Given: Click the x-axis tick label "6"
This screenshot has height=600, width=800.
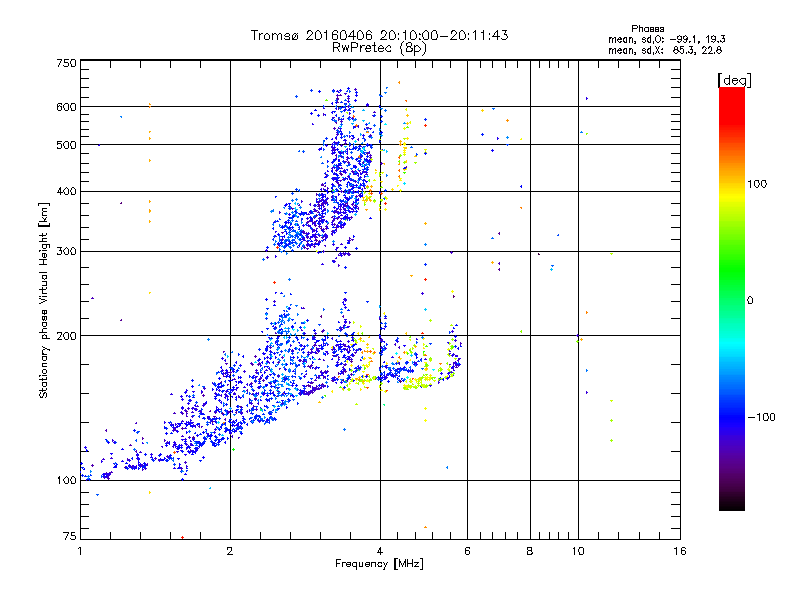Looking at the screenshot, I should 467,551.
